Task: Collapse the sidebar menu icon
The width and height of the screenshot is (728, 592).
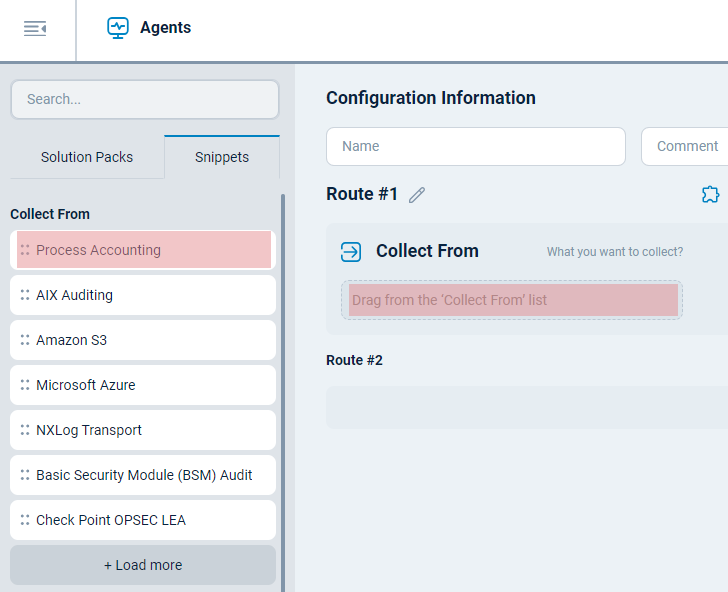Action: click(x=35, y=28)
